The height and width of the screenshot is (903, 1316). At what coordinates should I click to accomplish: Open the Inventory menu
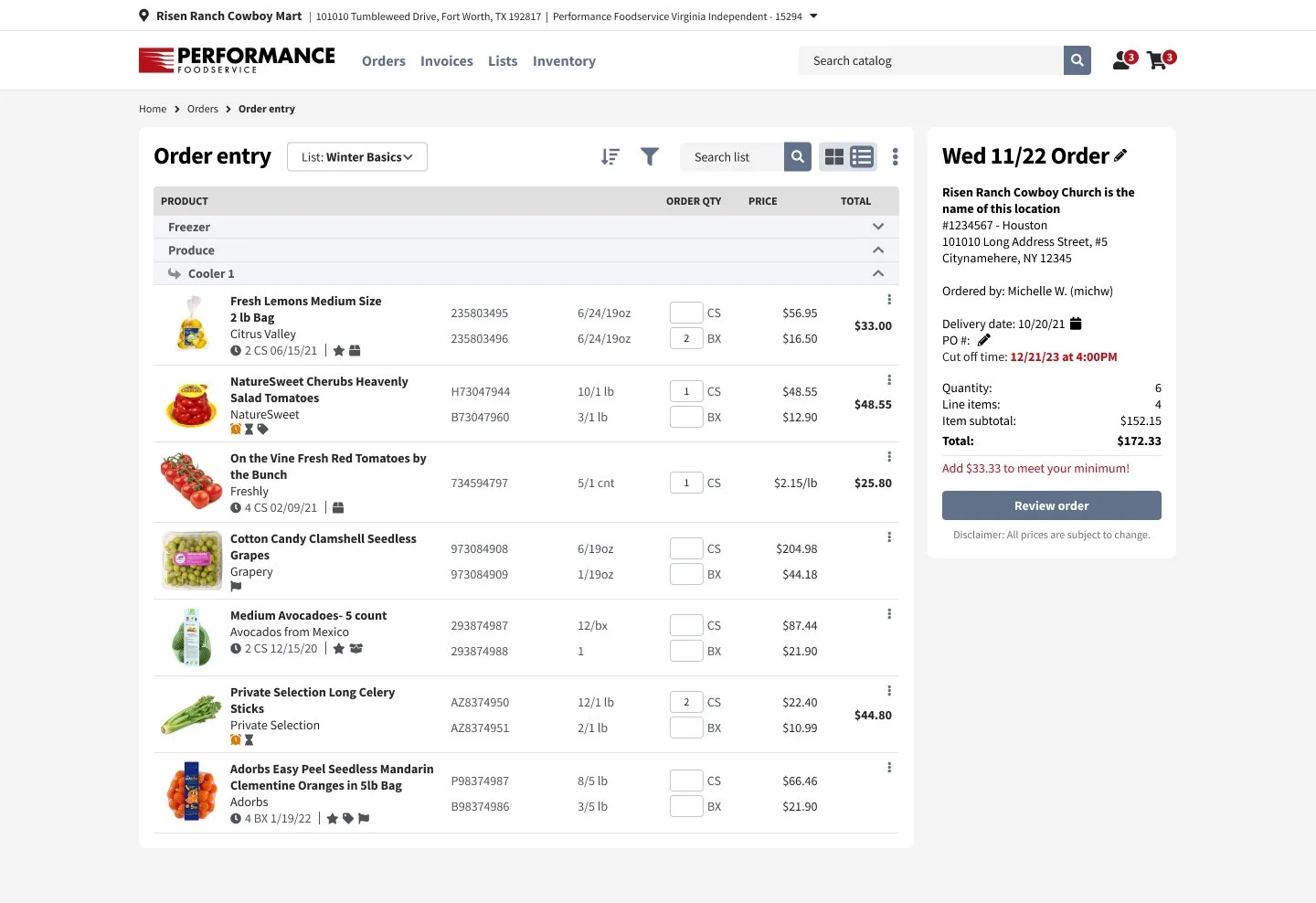(564, 61)
